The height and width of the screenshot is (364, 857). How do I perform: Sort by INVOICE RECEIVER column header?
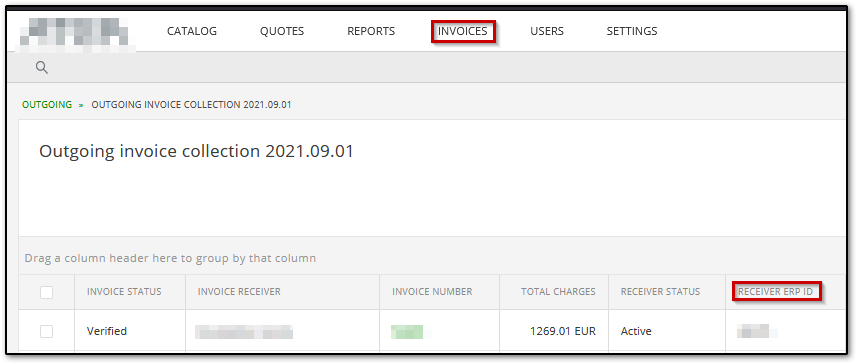coord(239,292)
